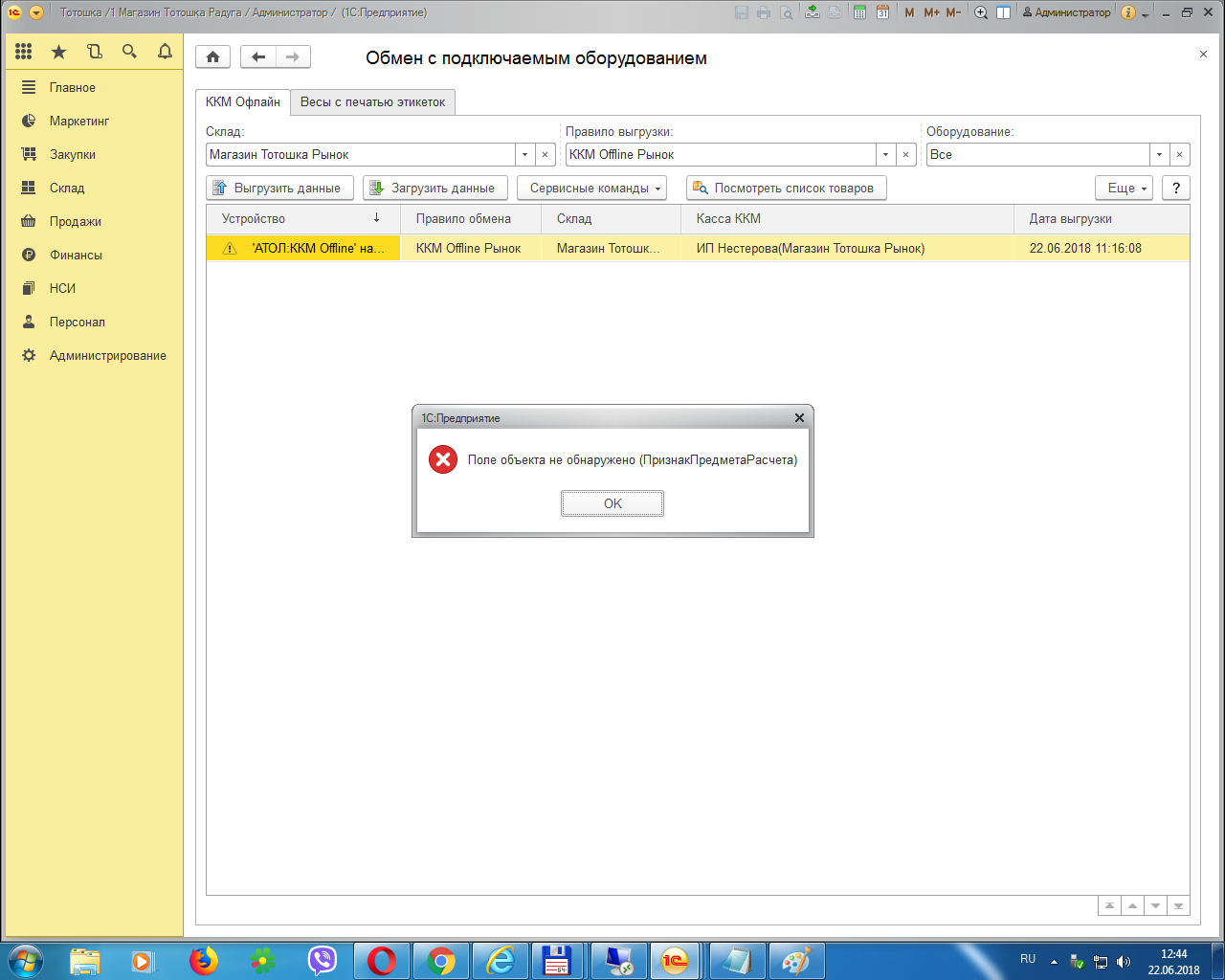Image resolution: width=1225 pixels, height=980 pixels.
Task: Expand the Склад field dropdown
Action: (x=524, y=154)
